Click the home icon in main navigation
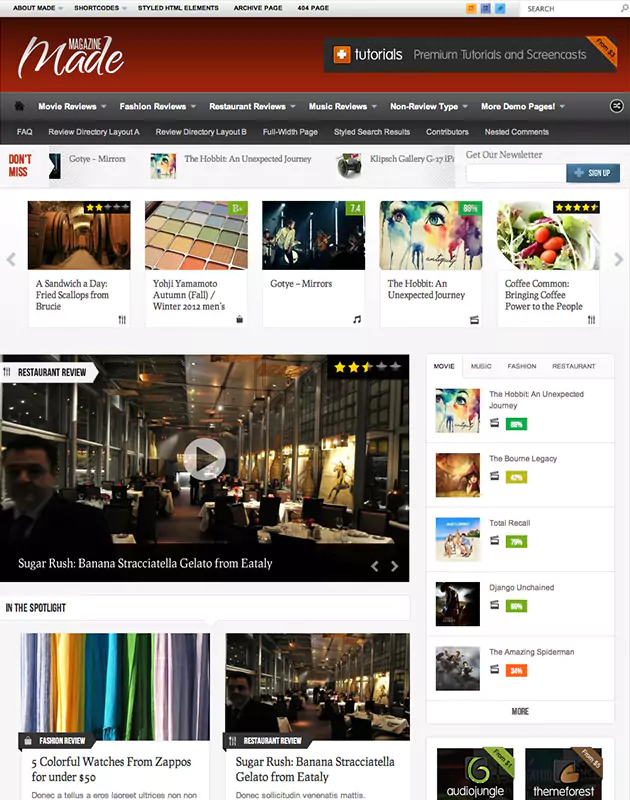 (x=19, y=106)
